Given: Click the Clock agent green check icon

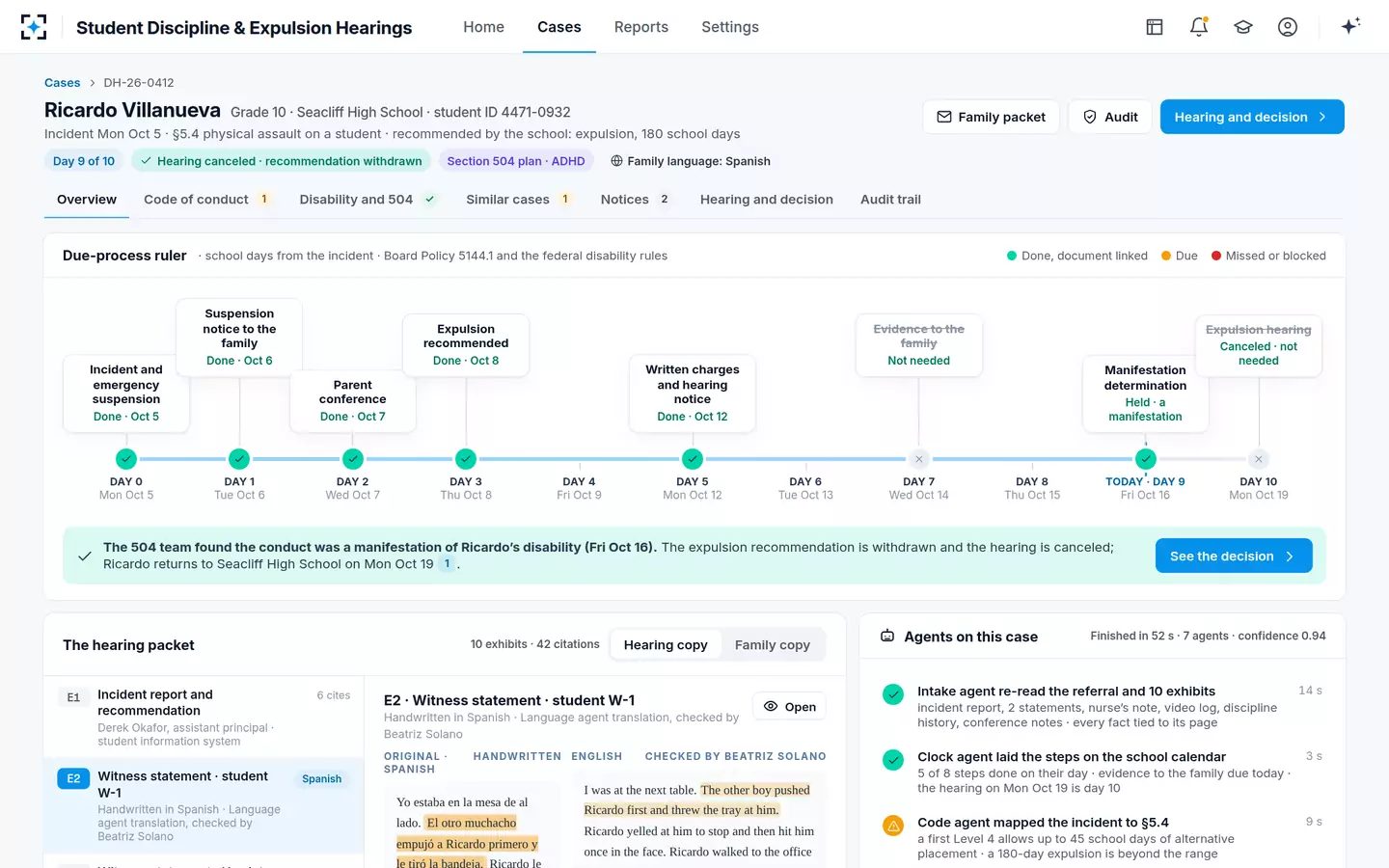Looking at the screenshot, I should coord(893,760).
